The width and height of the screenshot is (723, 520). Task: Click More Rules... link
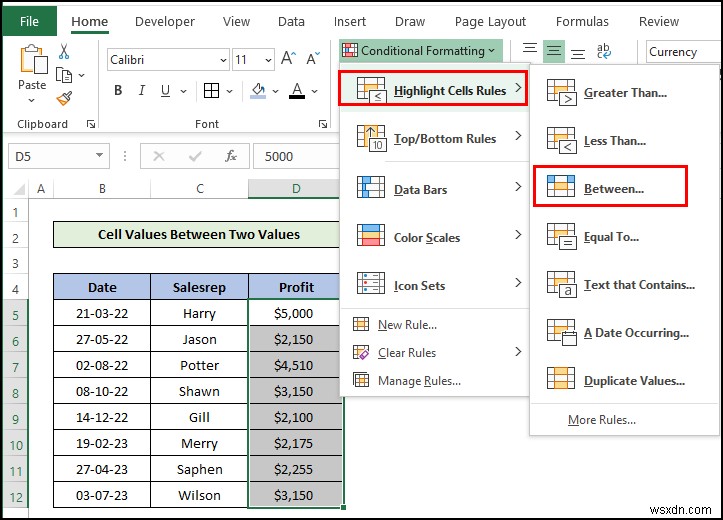[602, 420]
